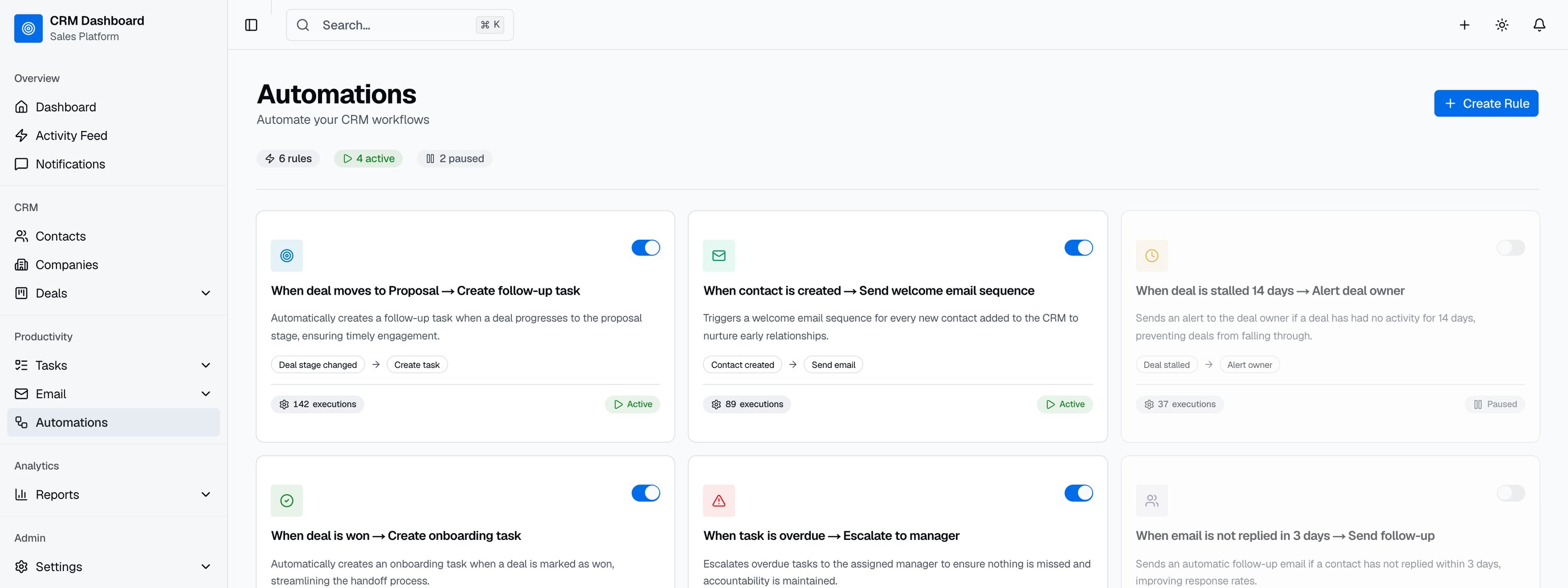
Task: Click the Search input field
Action: pyautogui.click(x=400, y=25)
